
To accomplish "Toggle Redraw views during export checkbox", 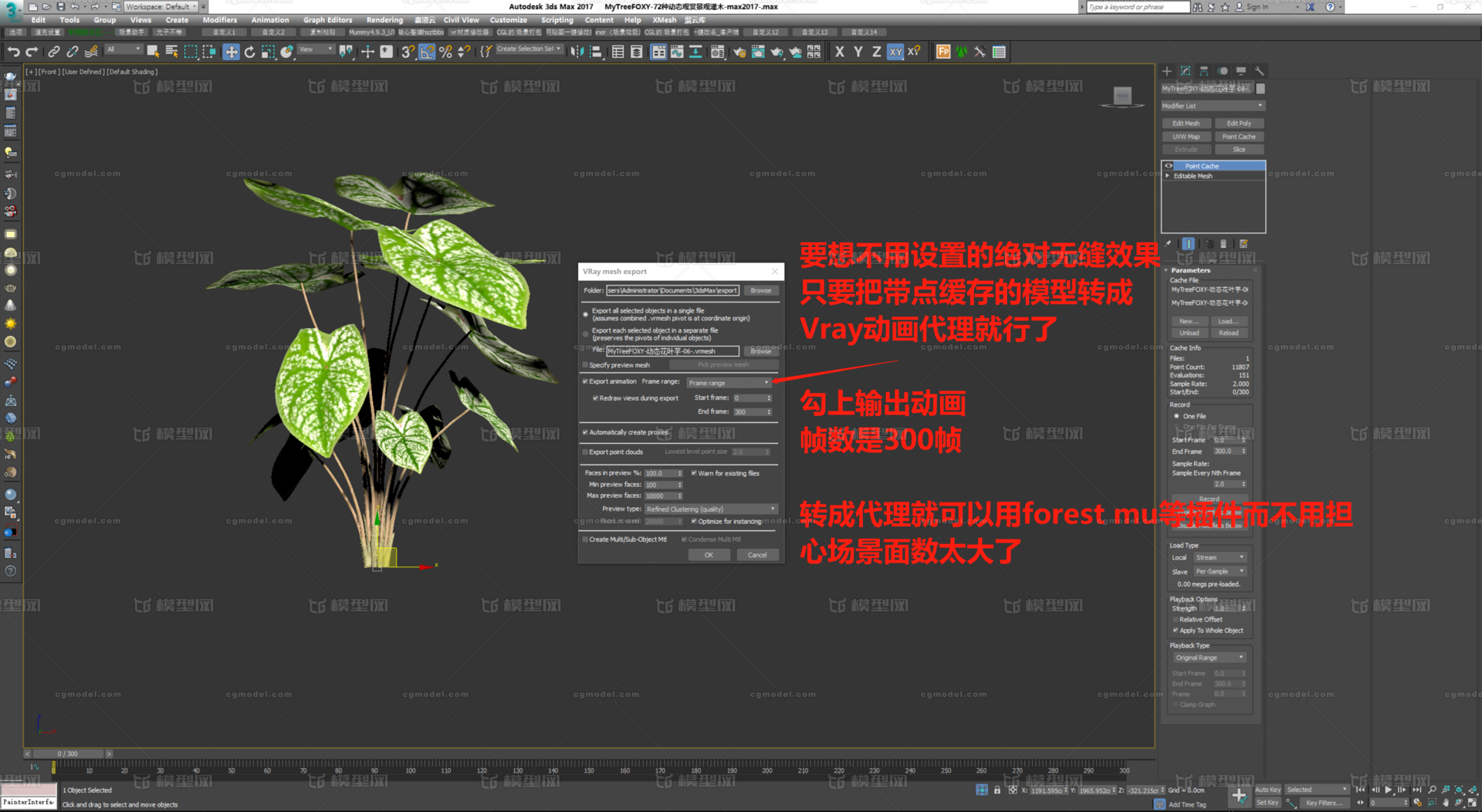I will coord(595,398).
